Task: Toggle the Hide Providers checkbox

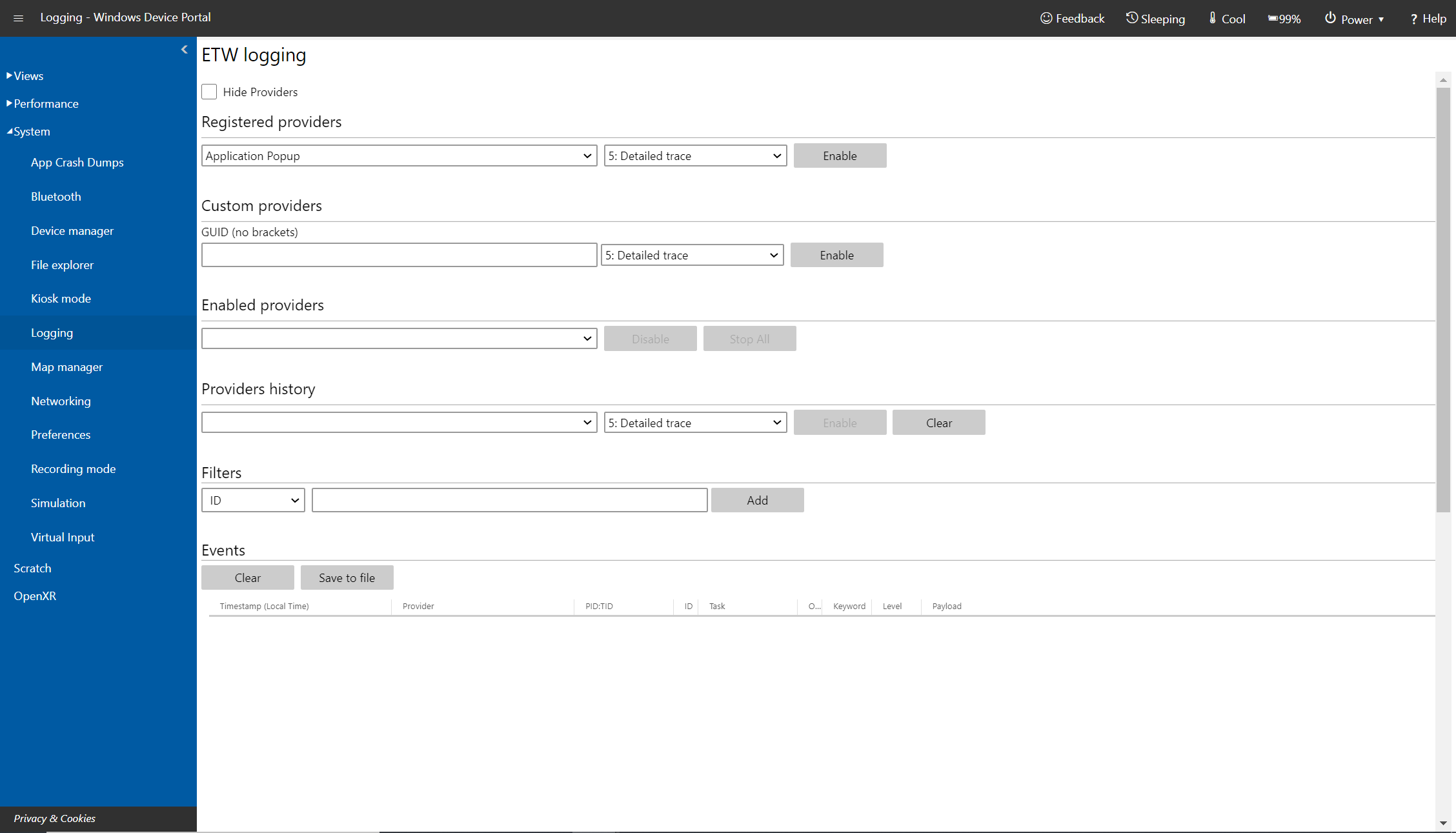Action: pyautogui.click(x=209, y=91)
